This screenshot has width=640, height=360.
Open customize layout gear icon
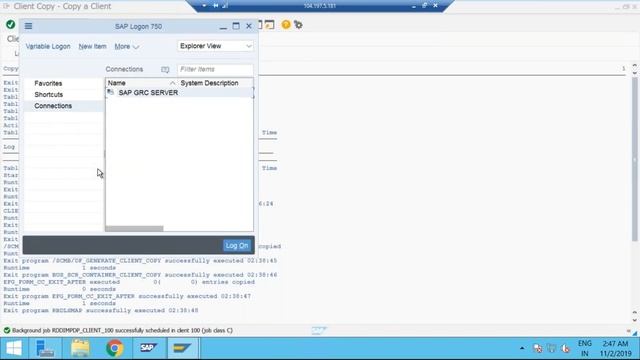tap(298, 25)
